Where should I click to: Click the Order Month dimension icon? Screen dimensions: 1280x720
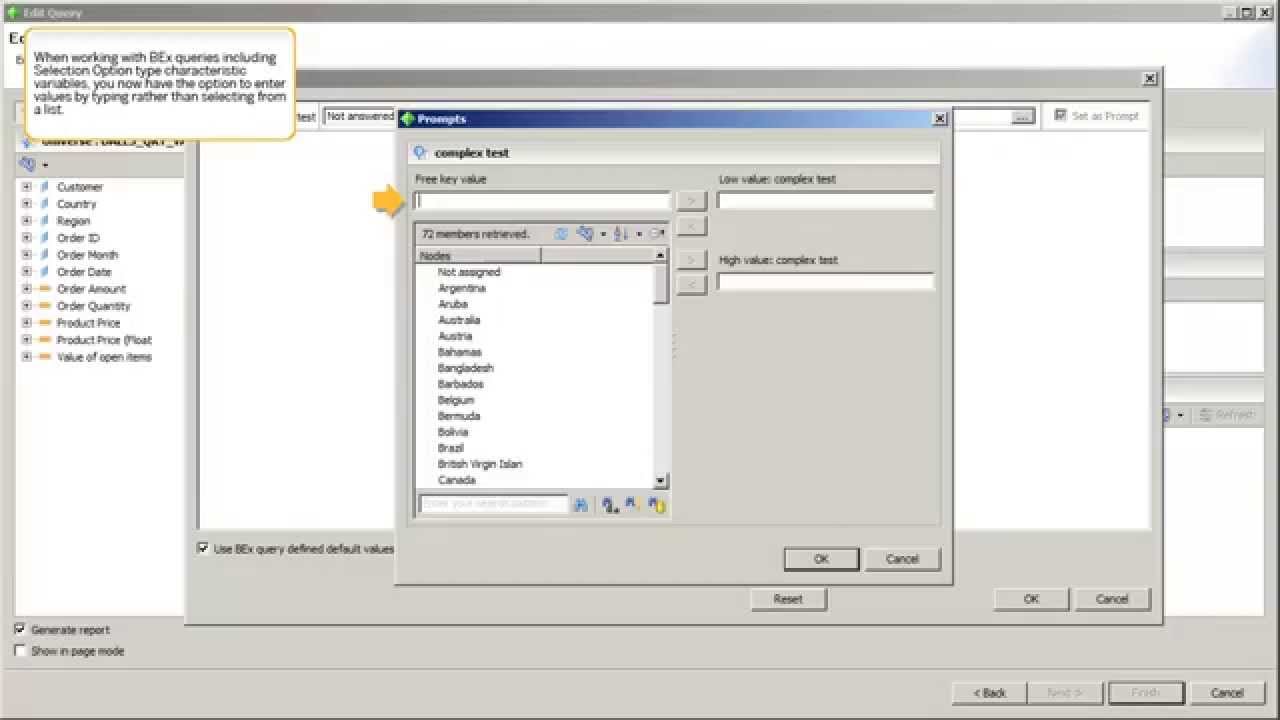click(44, 255)
